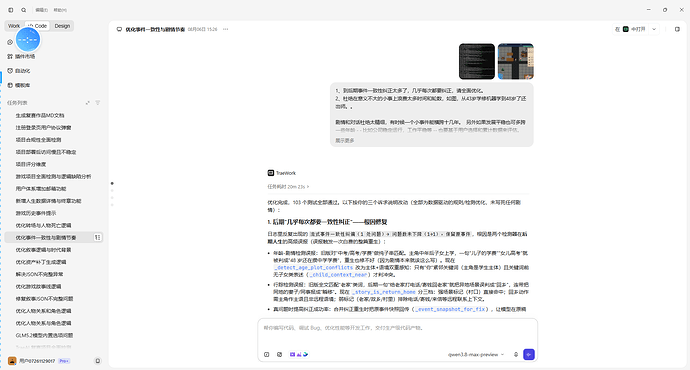Click the _child_context_near code link
690x370 pixels.
tap(338, 275)
